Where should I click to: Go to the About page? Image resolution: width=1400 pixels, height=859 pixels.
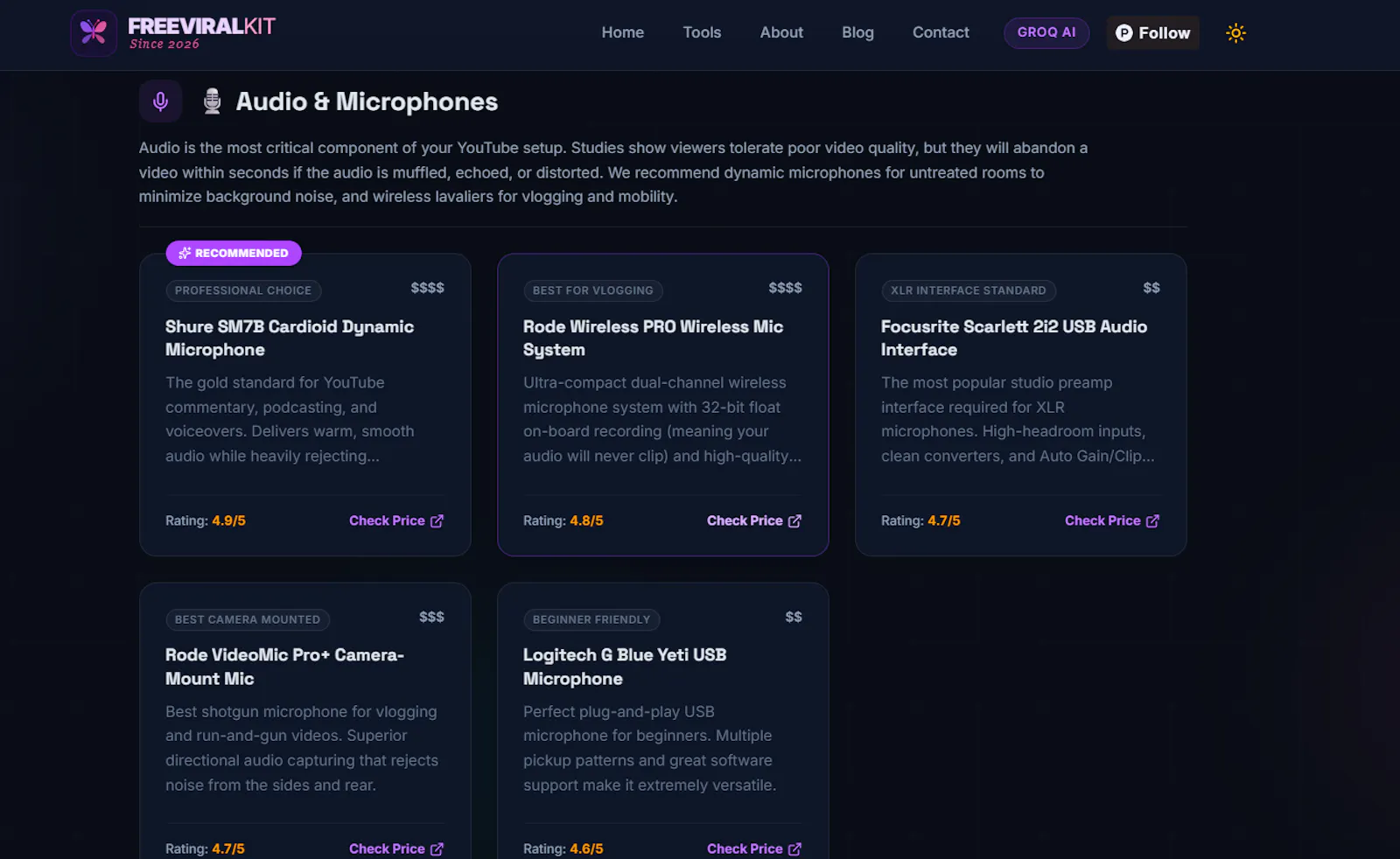pos(781,32)
